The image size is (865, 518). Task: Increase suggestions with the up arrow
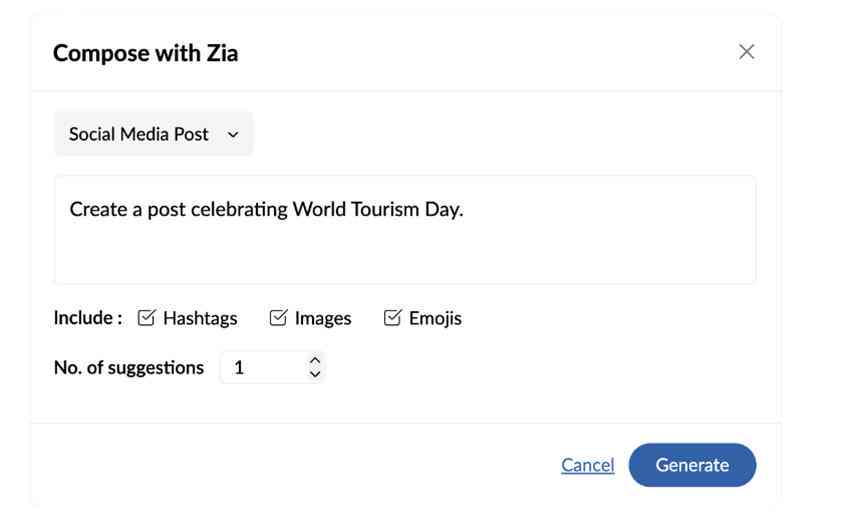(315, 360)
